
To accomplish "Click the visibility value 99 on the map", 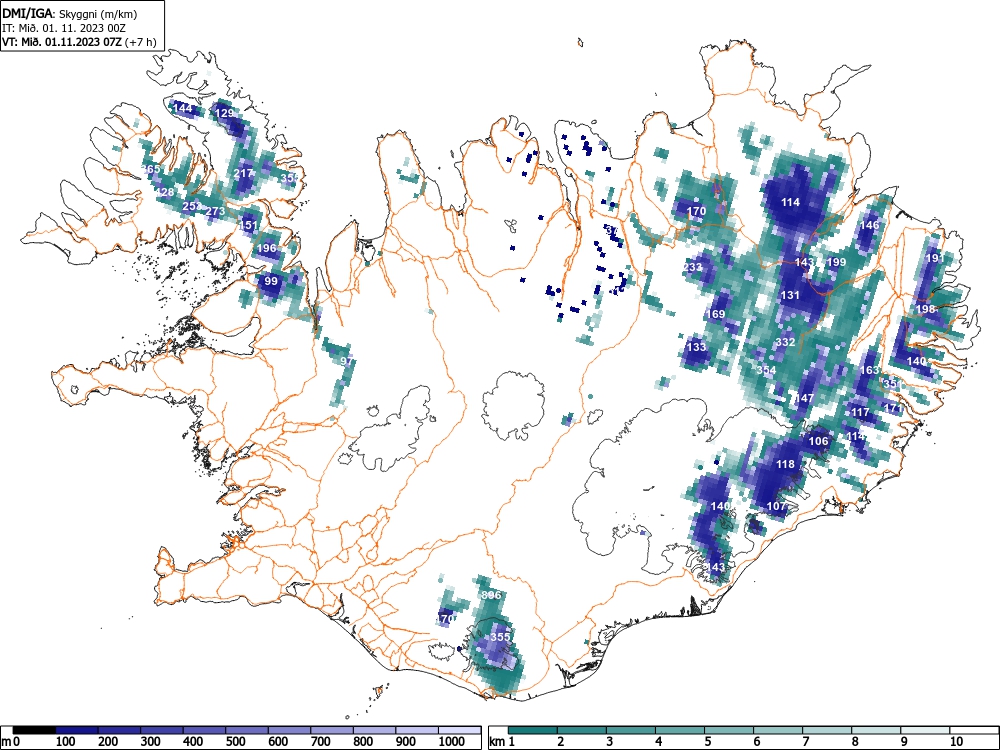I will pos(271,281).
